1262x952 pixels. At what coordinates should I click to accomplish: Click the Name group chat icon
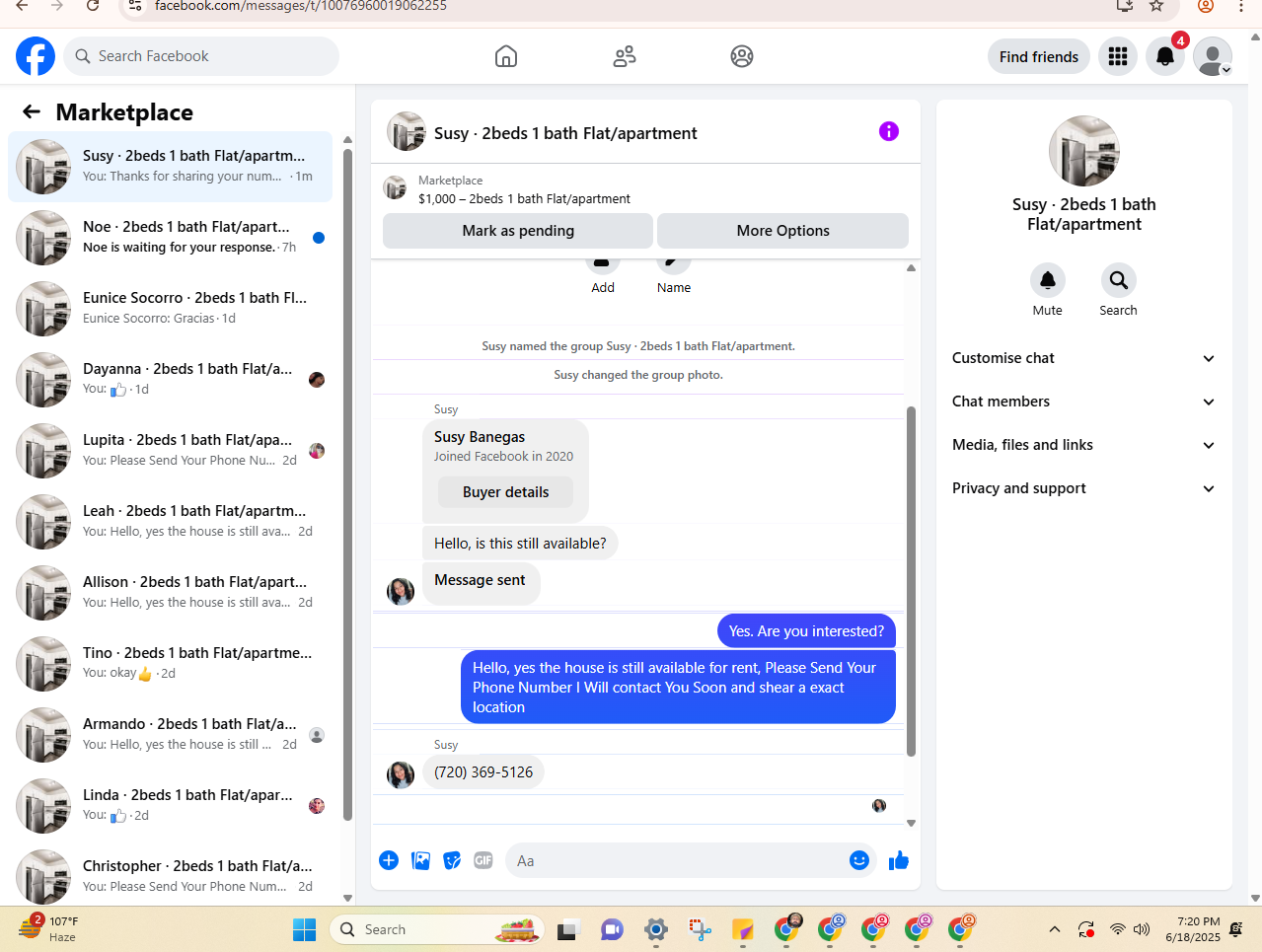point(674,266)
